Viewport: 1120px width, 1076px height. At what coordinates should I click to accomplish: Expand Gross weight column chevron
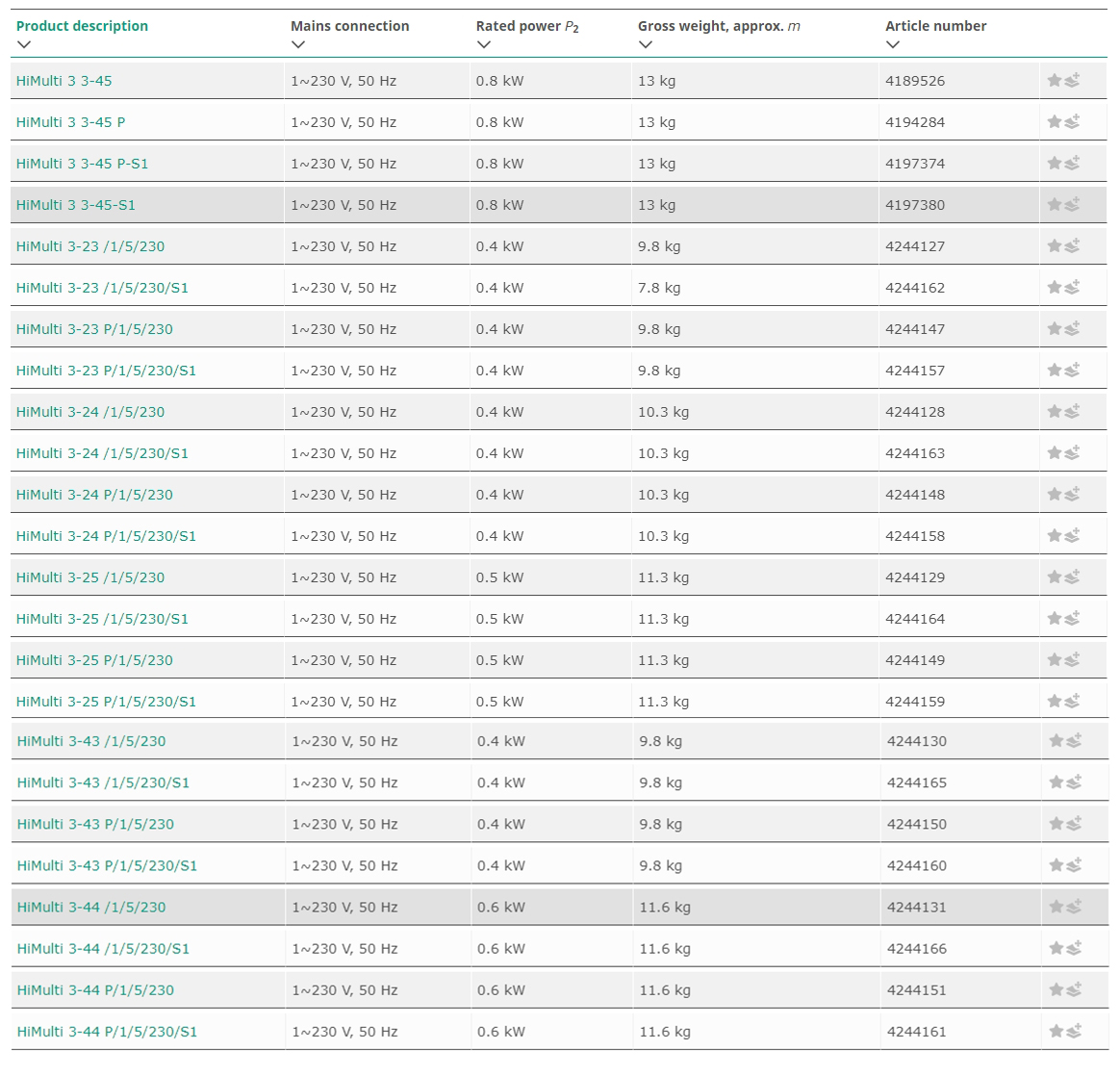[646, 45]
